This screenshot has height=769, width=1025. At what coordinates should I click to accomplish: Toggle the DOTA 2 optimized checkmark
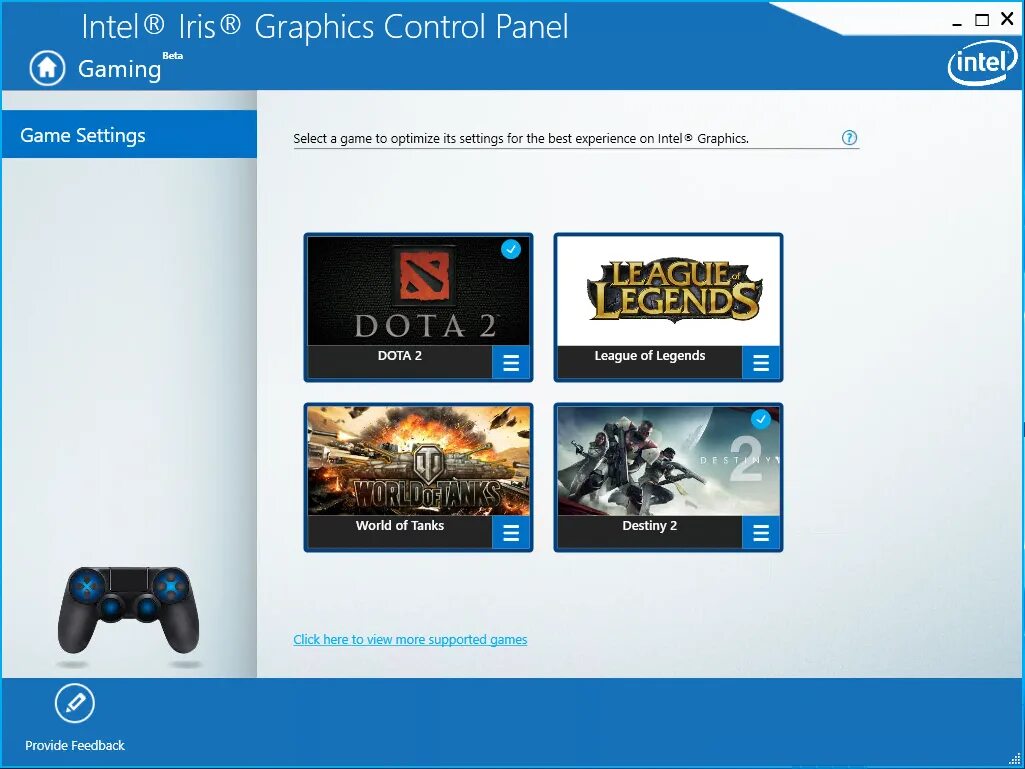click(511, 249)
